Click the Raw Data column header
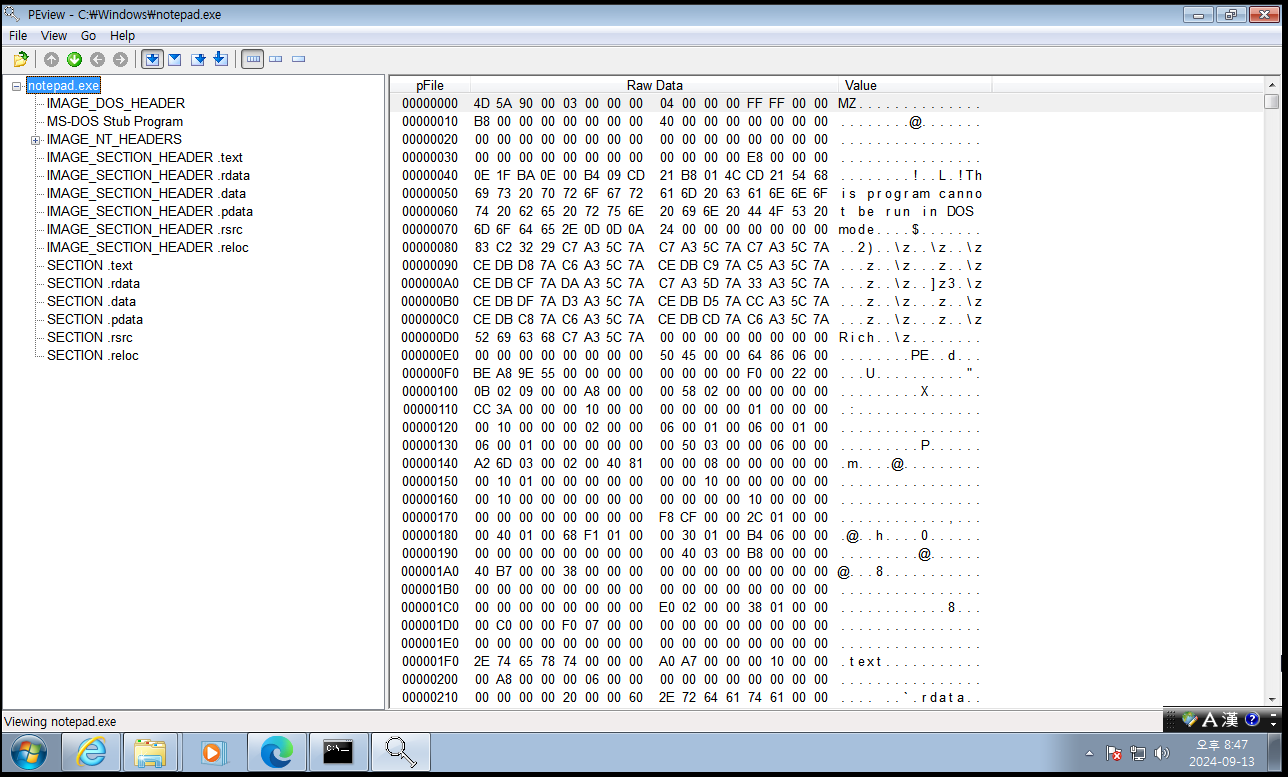The height and width of the screenshot is (777, 1288). pos(655,85)
